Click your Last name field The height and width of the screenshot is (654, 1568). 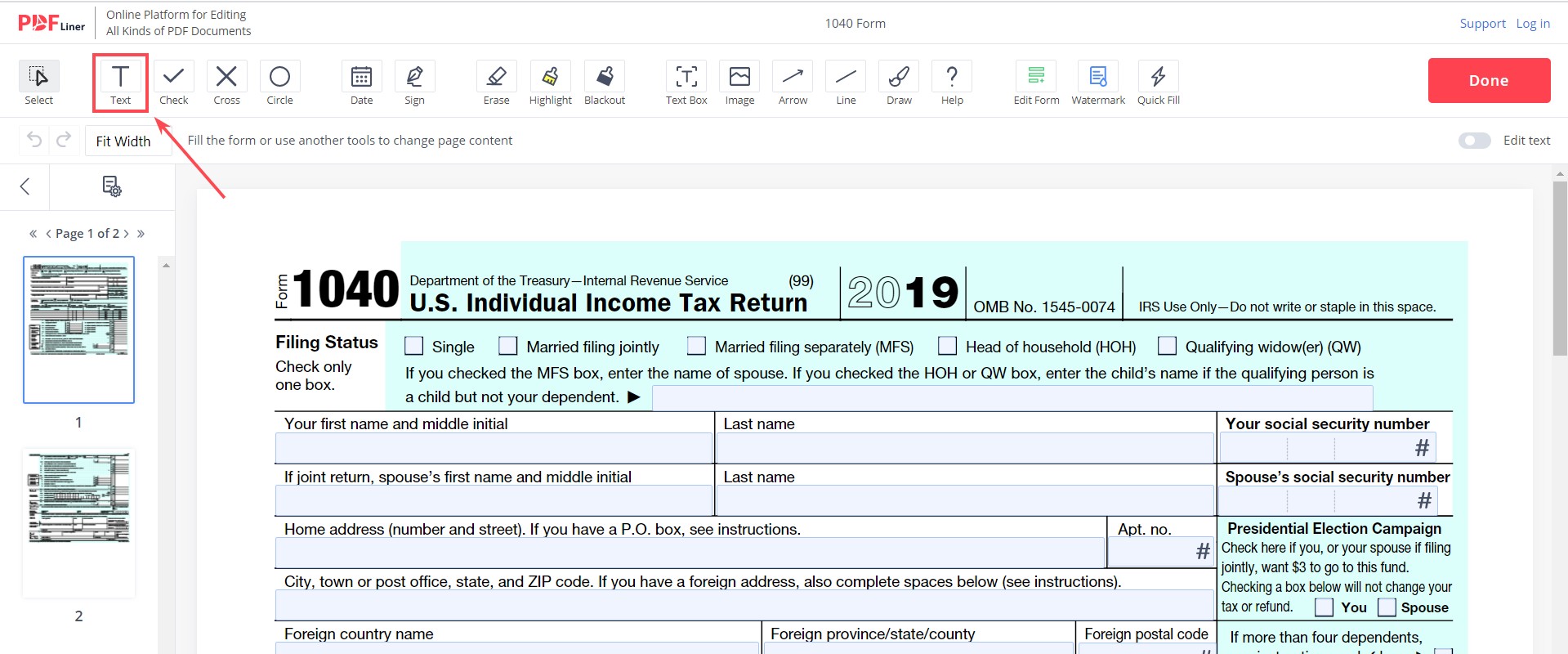[x=965, y=448]
